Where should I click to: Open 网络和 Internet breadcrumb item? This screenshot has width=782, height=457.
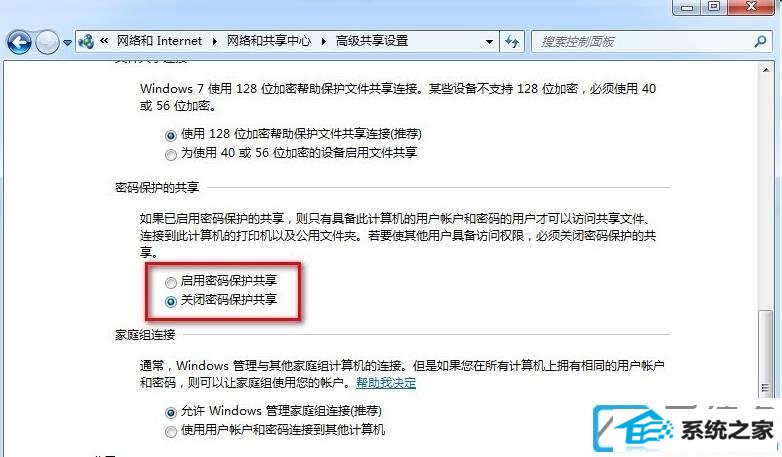click(159, 41)
